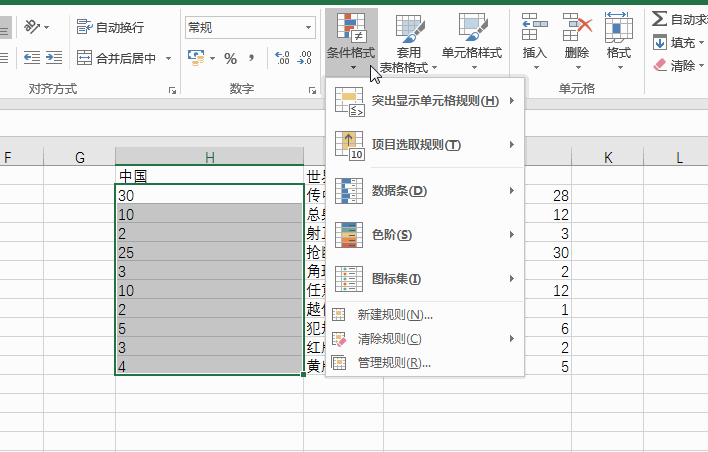
Task: Apply Comma Style number format
Action: coord(251,58)
